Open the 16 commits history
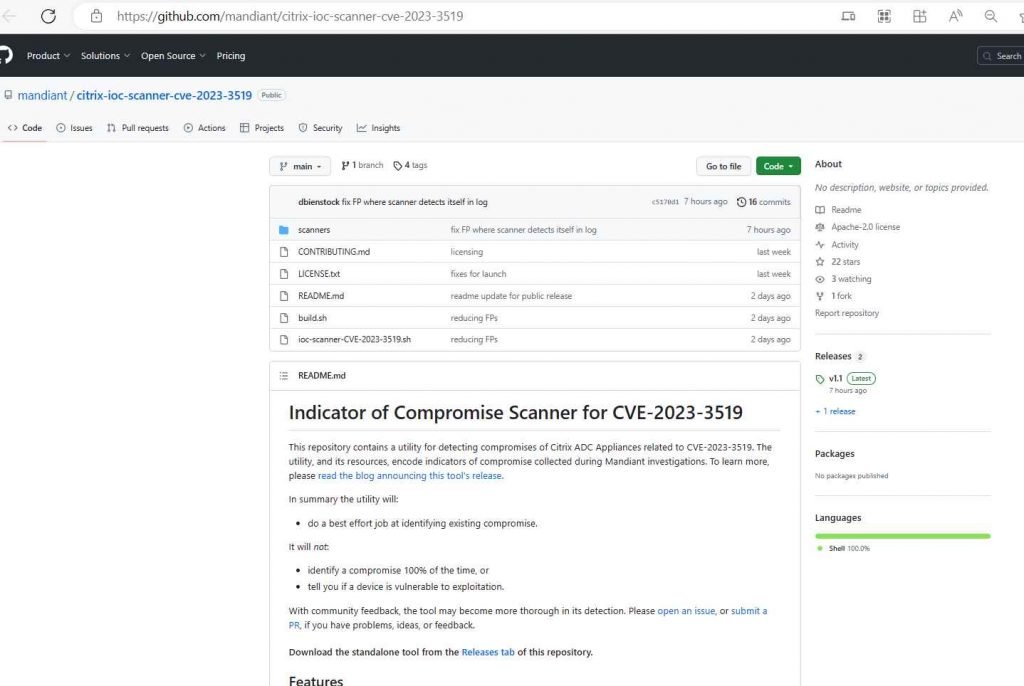The height and width of the screenshot is (686, 1024). coord(763,202)
